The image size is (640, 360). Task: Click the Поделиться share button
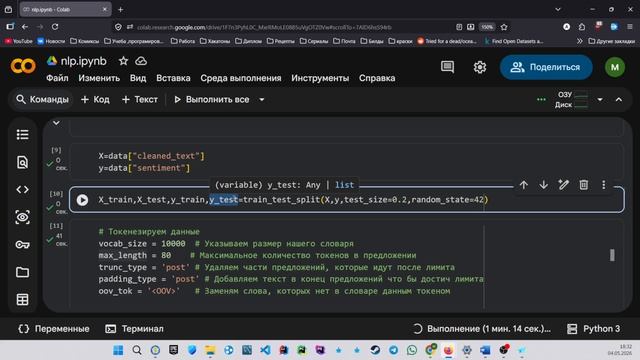pyautogui.click(x=546, y=67)
